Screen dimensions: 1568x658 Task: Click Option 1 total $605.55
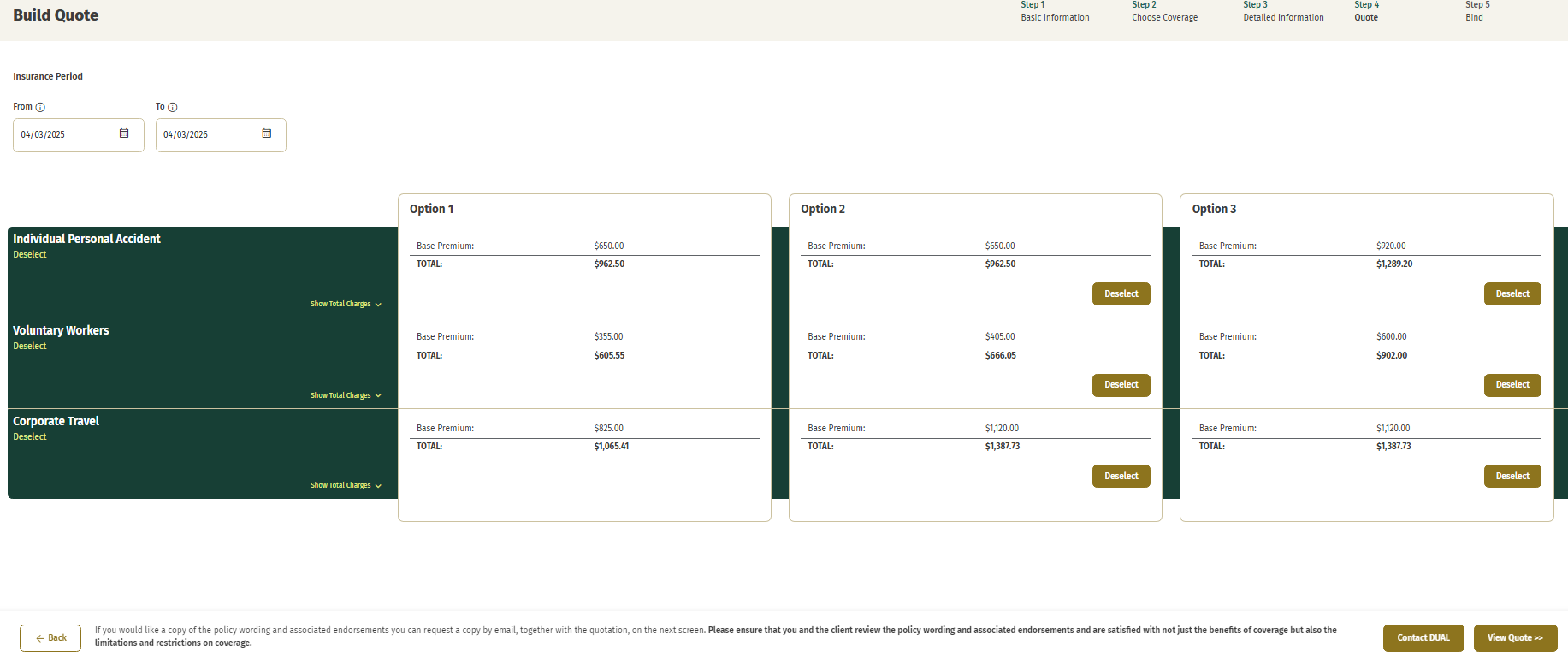[x=610, y=355]
